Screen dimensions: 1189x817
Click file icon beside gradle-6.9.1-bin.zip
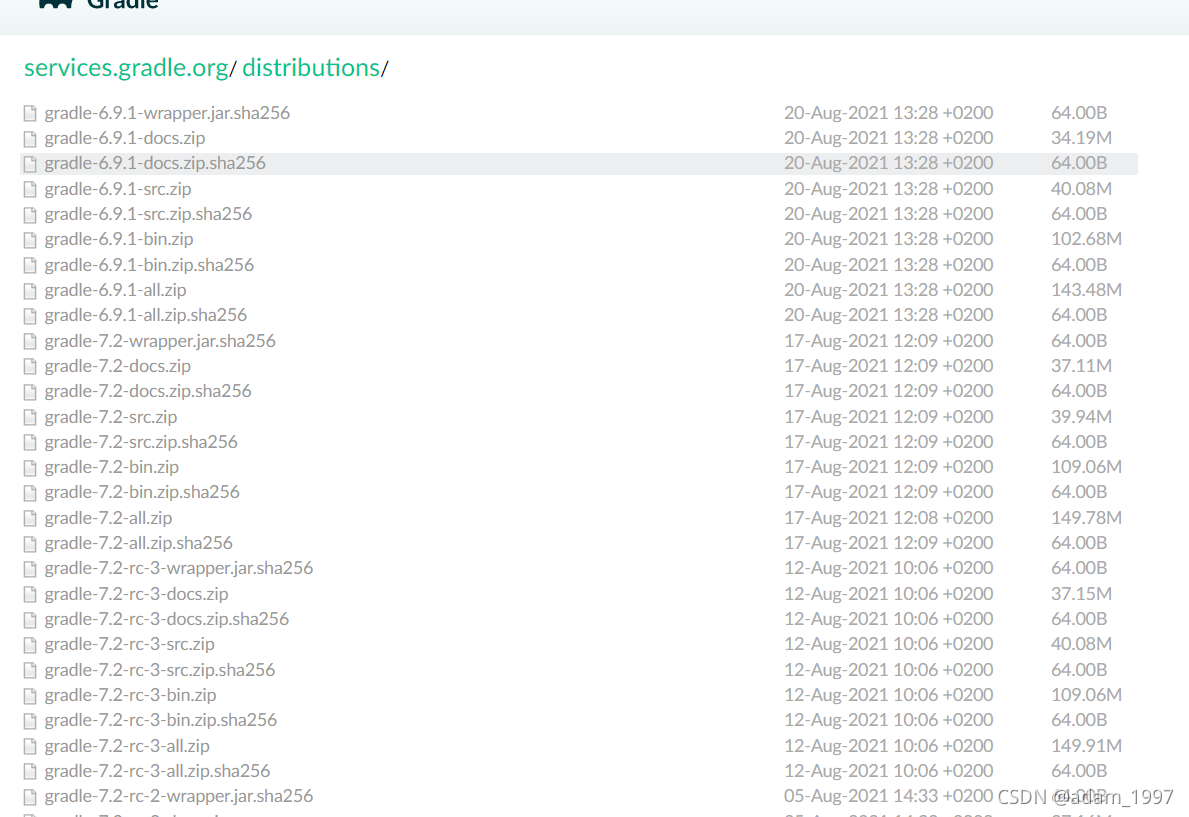coord(30,240)
